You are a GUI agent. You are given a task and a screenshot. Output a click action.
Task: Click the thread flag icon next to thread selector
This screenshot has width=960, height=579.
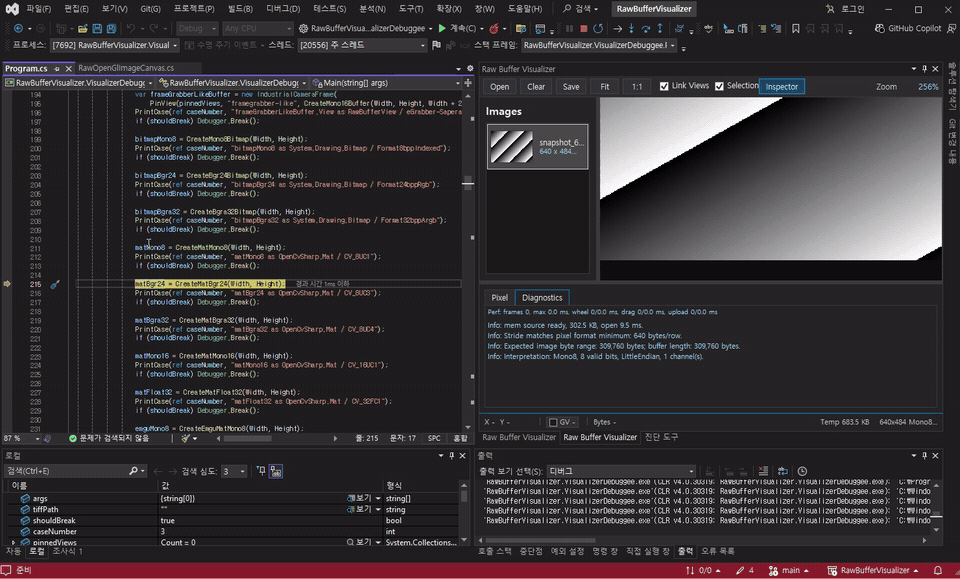pos(436,45)
